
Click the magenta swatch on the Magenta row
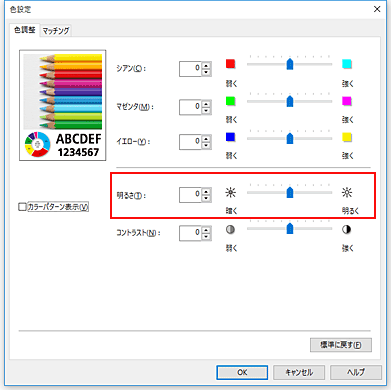(347, 101)
